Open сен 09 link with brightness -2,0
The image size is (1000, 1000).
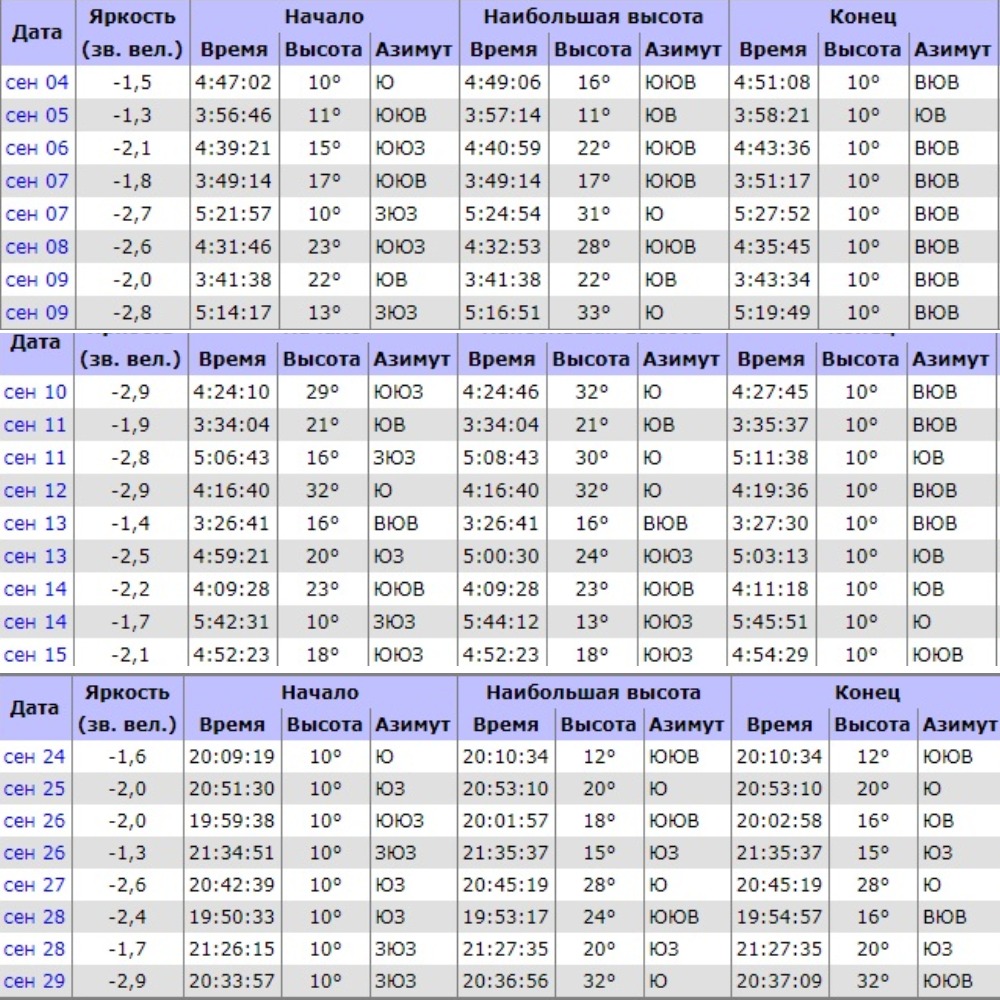click(37, 280)
